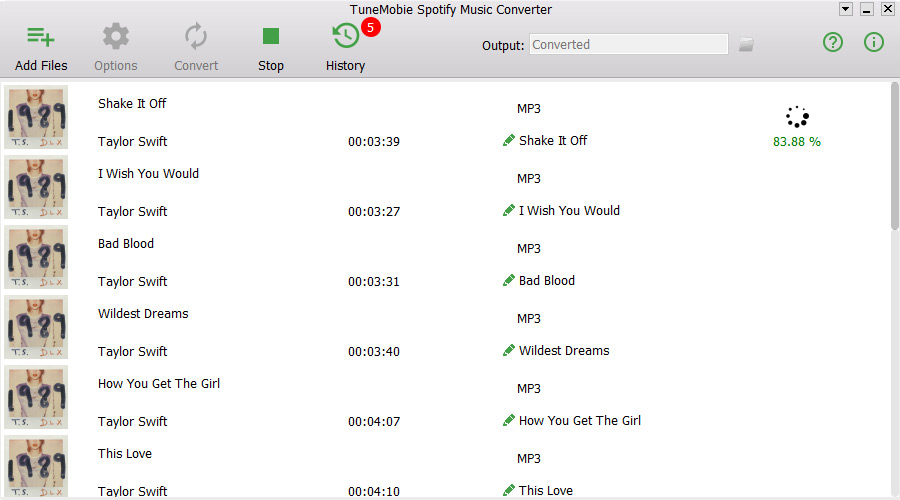The image size is (900, 500).
Task: Click the Wildest Dreams song title
Action: (143, 313)
